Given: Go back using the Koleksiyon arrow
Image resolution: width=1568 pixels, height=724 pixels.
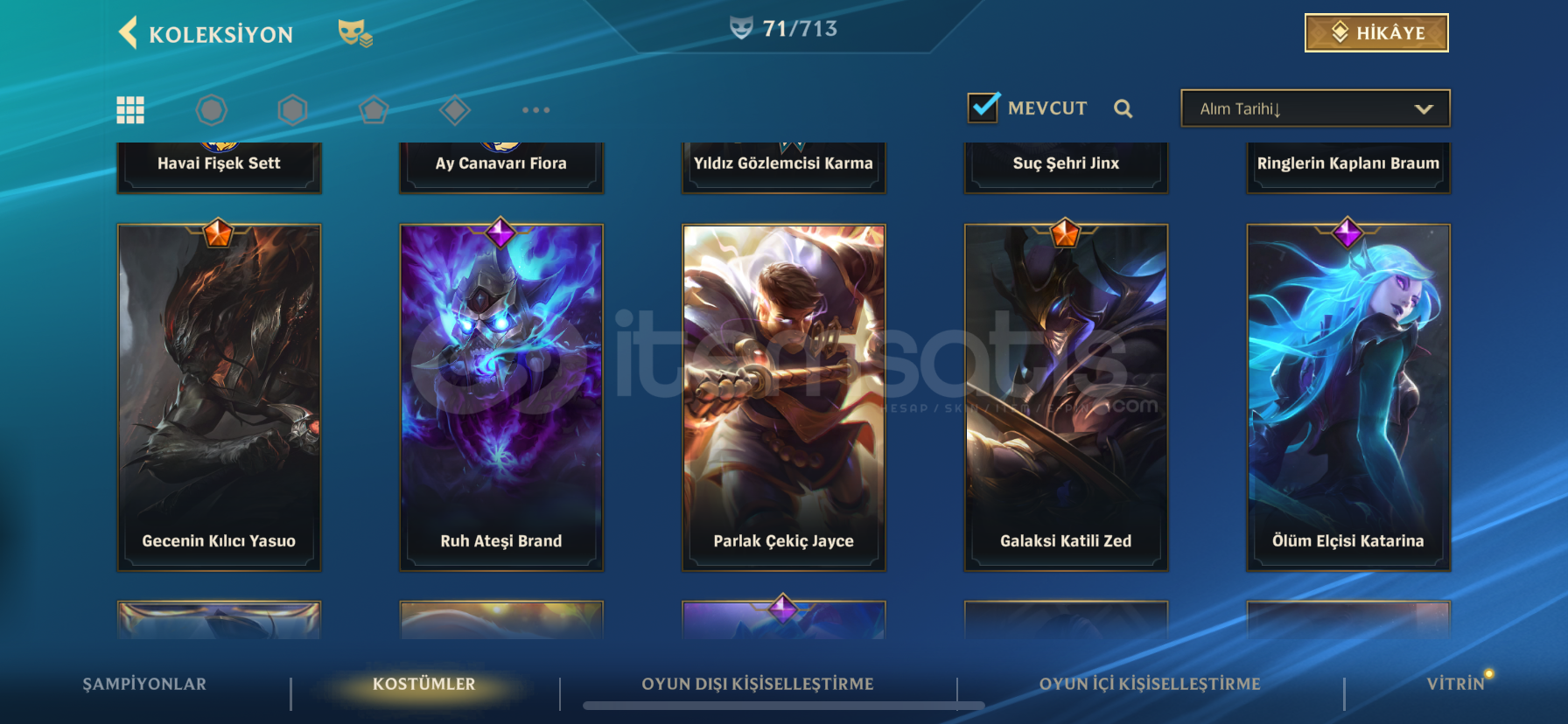Looking at the screenshot, I should (x=128, y=33).
